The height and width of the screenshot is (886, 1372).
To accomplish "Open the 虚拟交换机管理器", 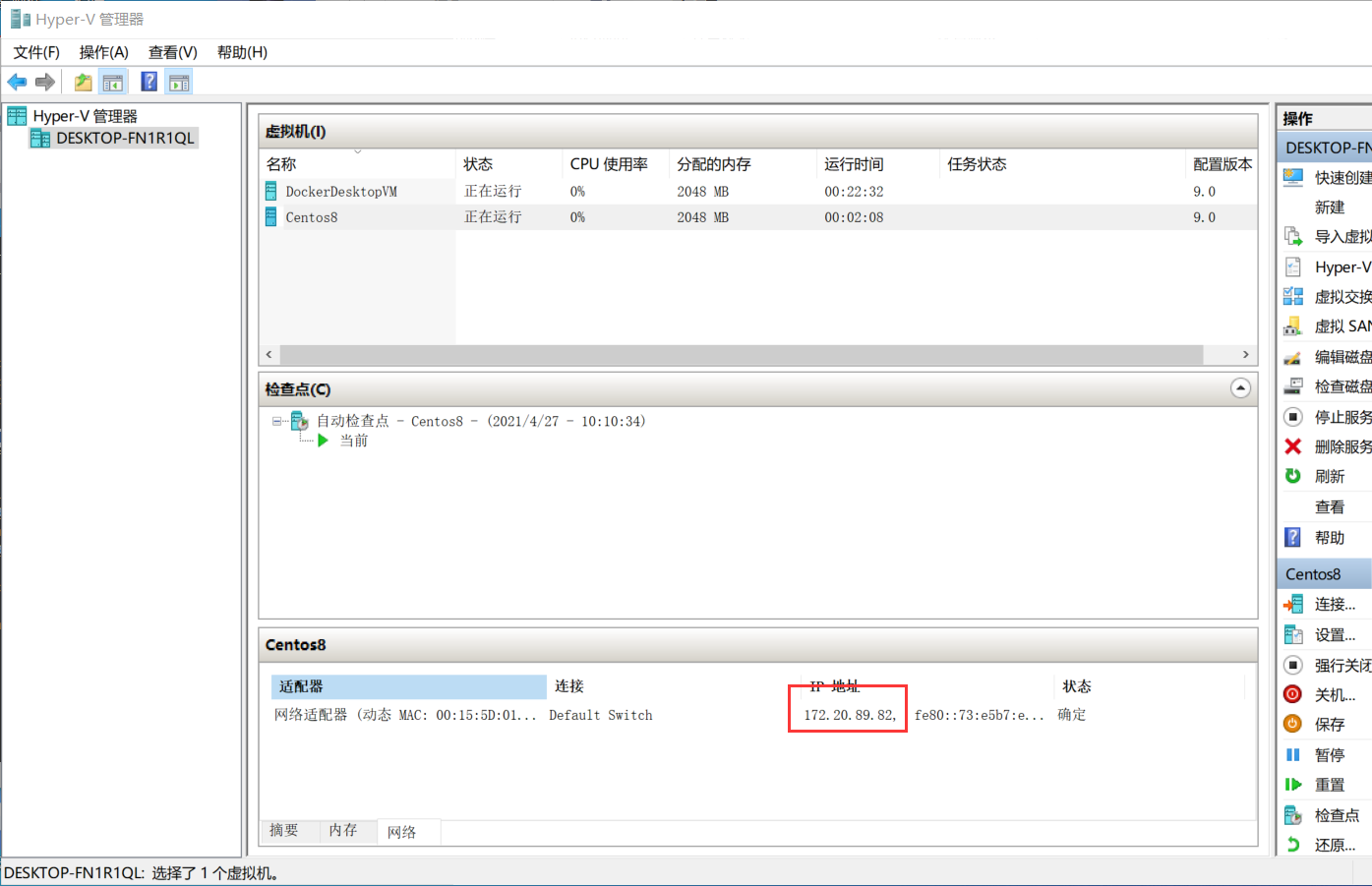I will [1292, 296].
